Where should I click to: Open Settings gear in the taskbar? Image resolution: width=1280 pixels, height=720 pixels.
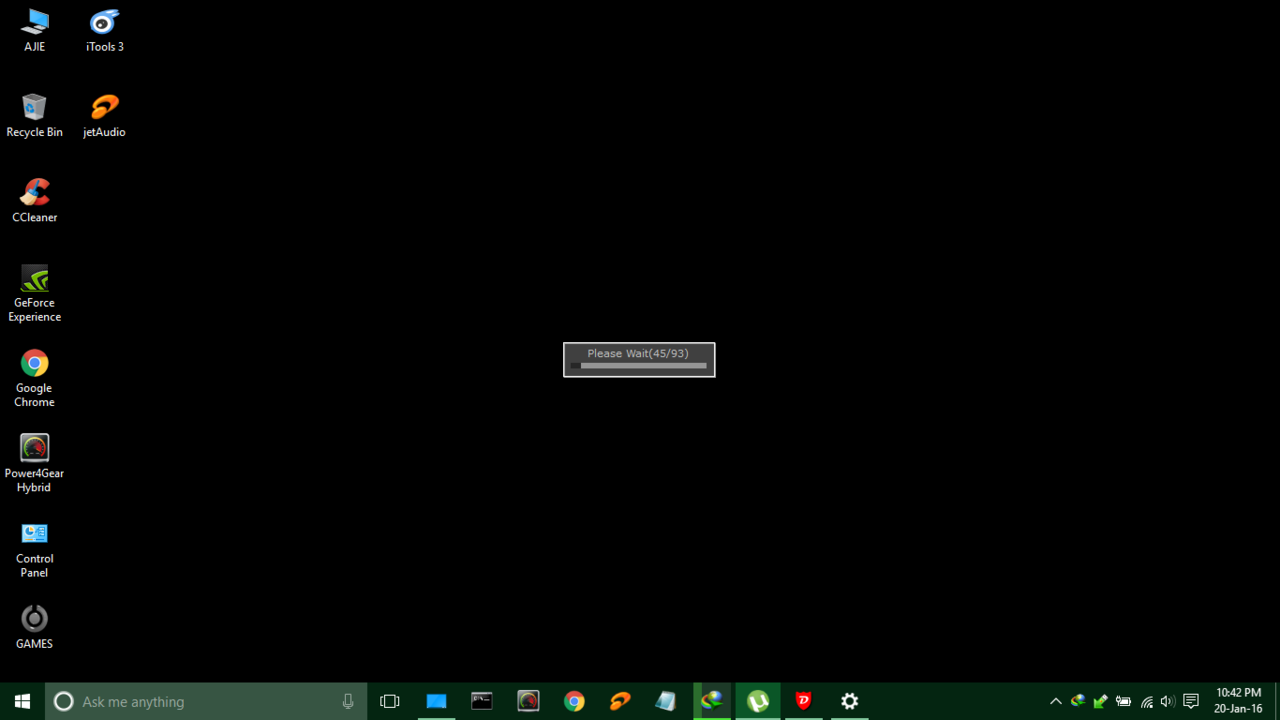tap(850, 701)
